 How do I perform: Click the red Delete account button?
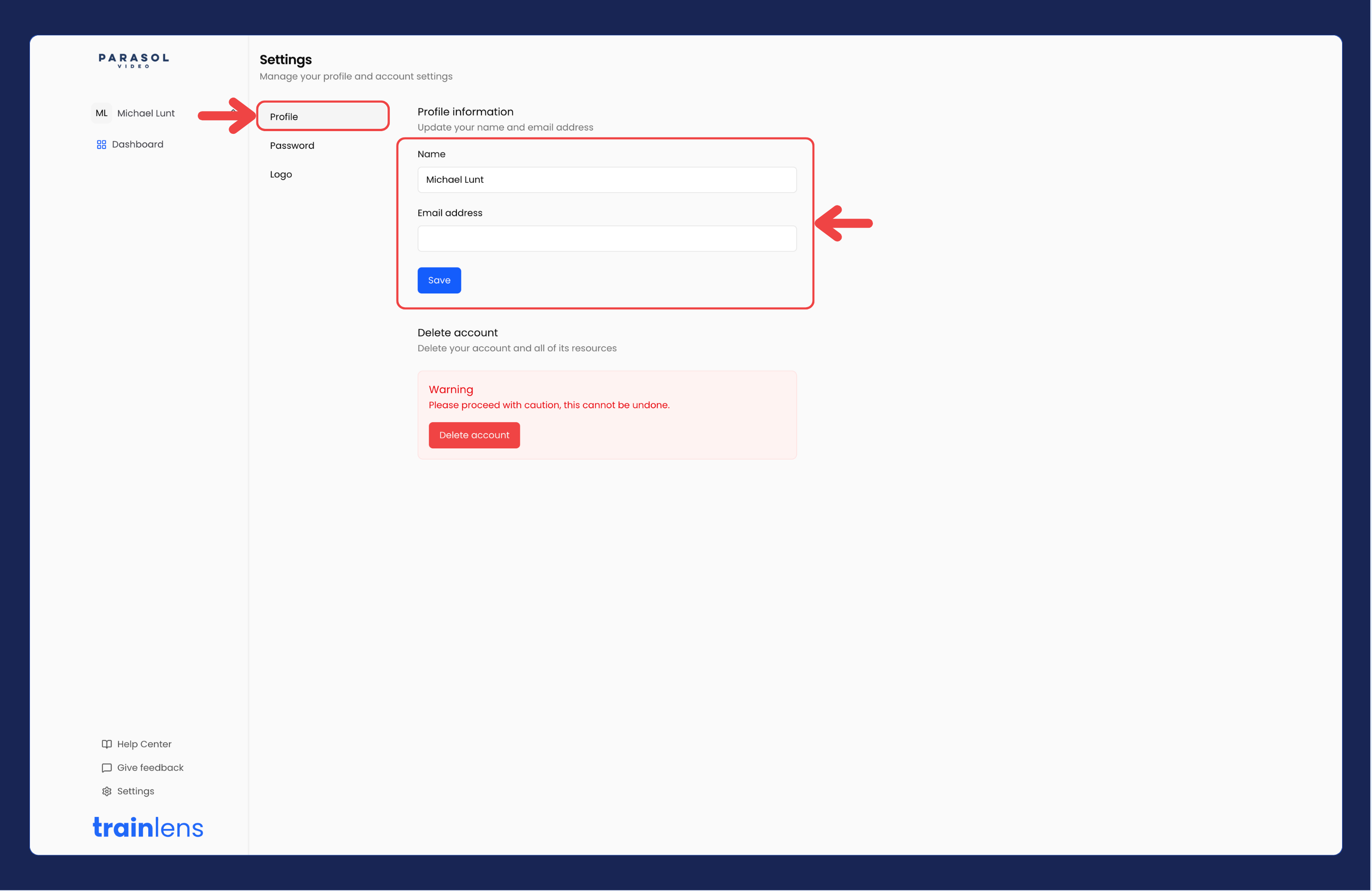(474, 435)
